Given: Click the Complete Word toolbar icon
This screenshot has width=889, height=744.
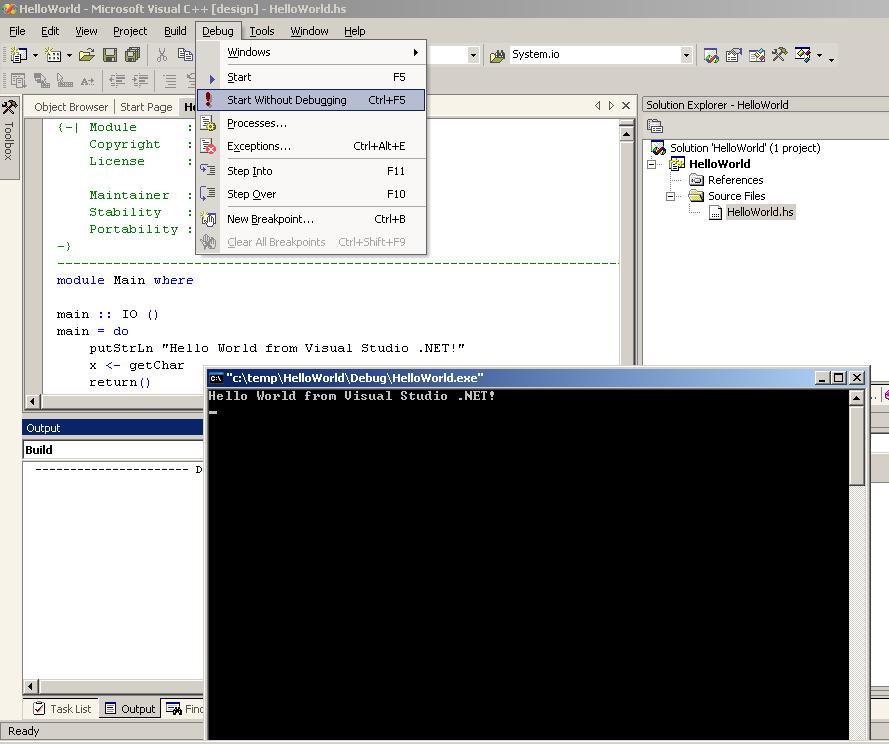Looking at the screenshot, I should coord(87,81).
